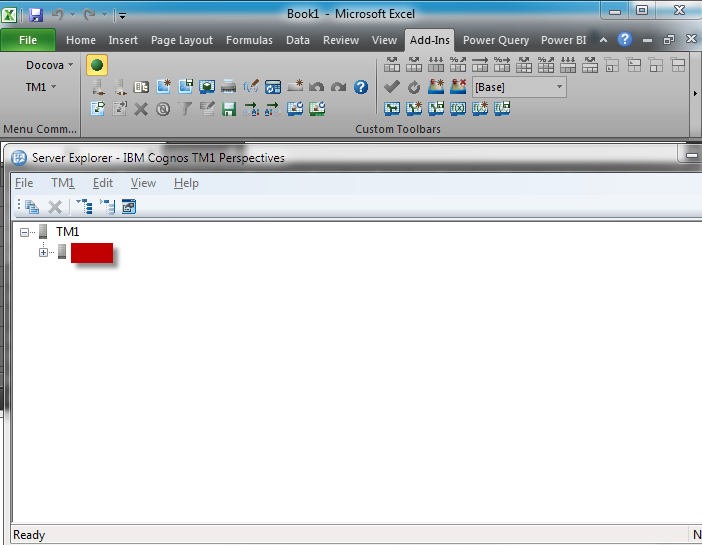Image resolution: width=702 pixels, height=545 pixels.
Task: Open the Docova dropdown menu
Action: 49,65
